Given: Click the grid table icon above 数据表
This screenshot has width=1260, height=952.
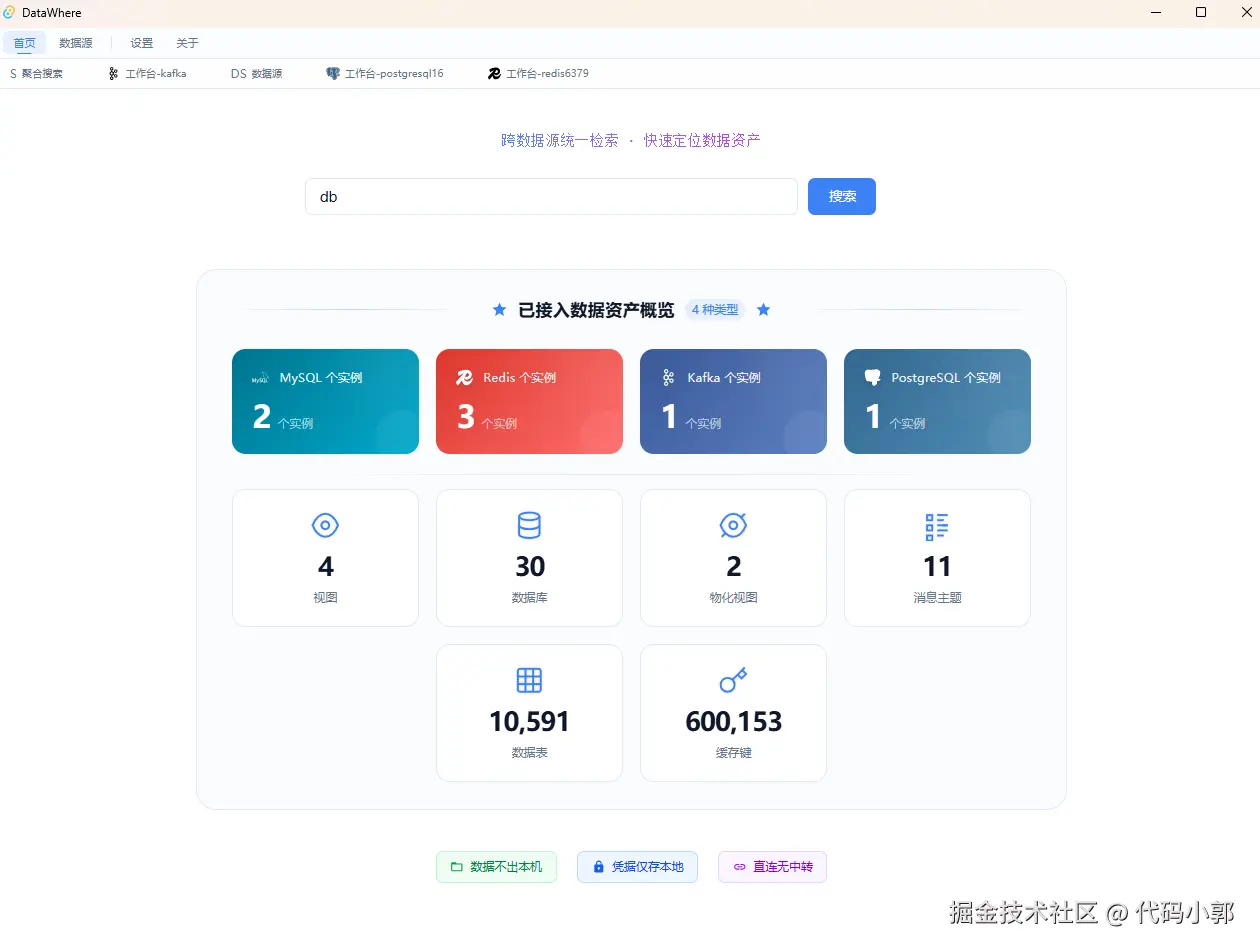Looking at the screenshot, I should tap(529, 681).
